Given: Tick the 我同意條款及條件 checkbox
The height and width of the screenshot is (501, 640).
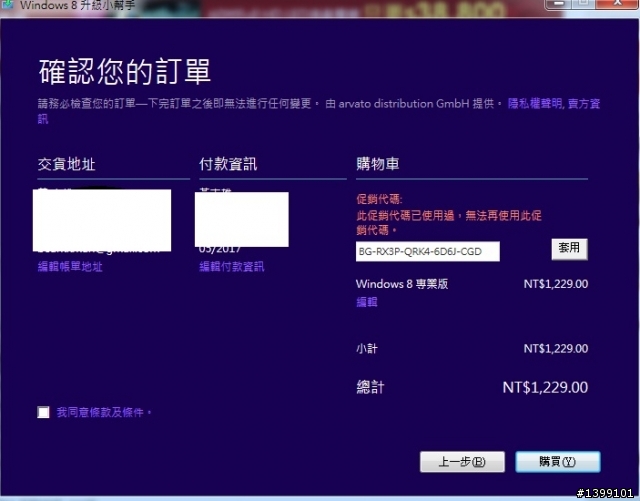Looking at the screenshot, I should (x=43, y=412).
